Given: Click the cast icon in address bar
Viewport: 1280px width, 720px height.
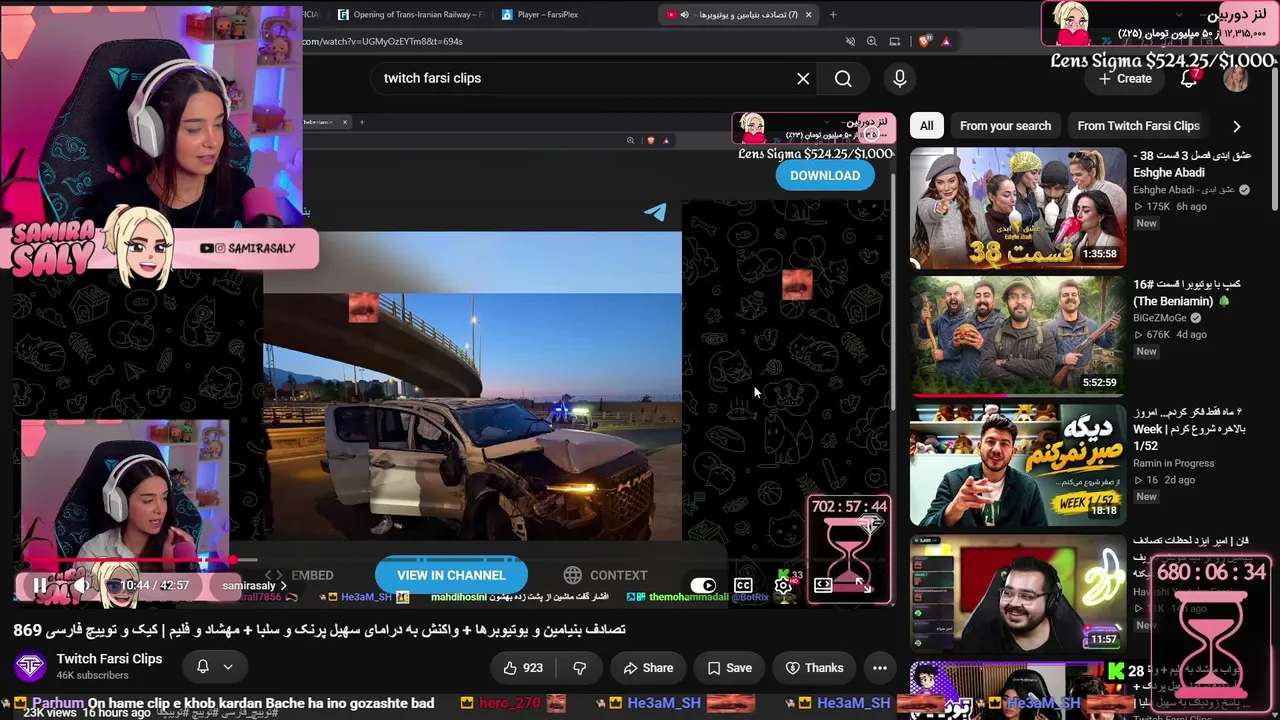Looking at the screenshot, I should 895,41.
